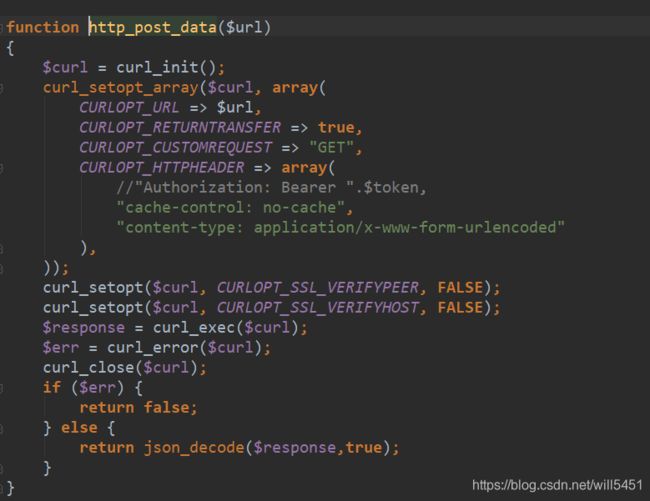Click the curl_exec function call

[x=194, y=327]
